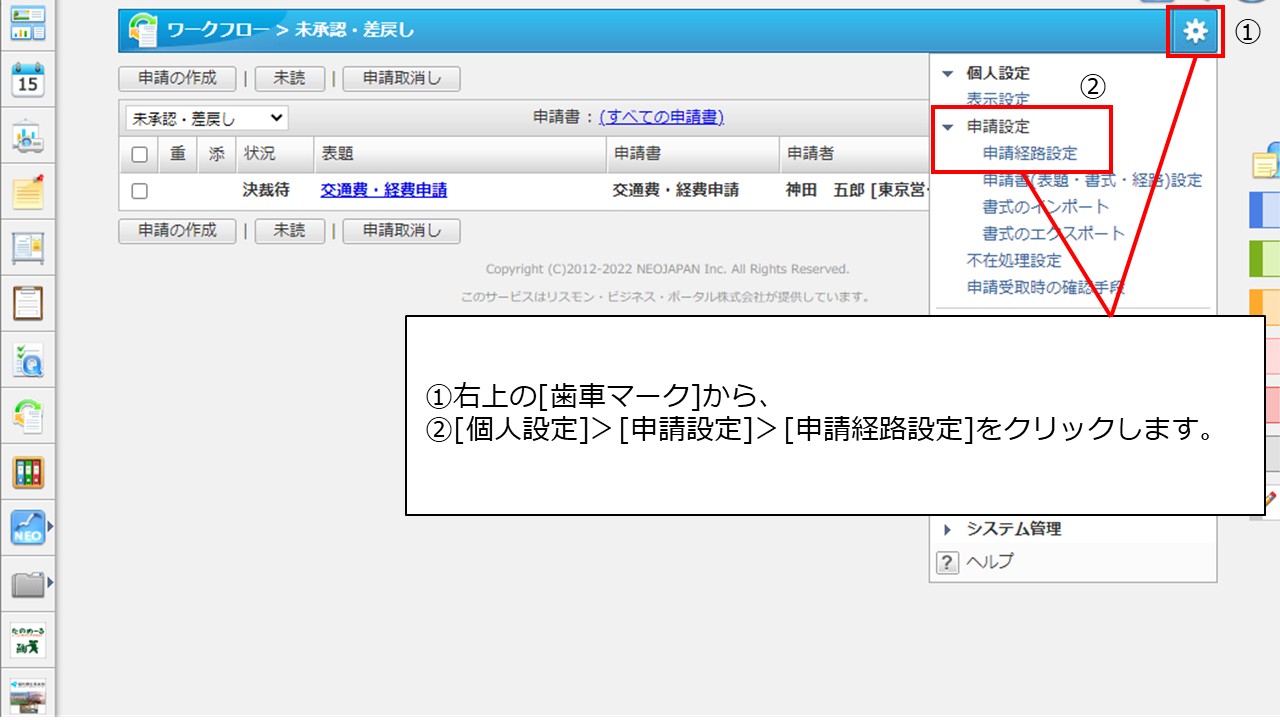Open the 交通費・経費申請 title link
Image resolution: width=1280 pixels, height=720 pixels.
coord(383,190)
